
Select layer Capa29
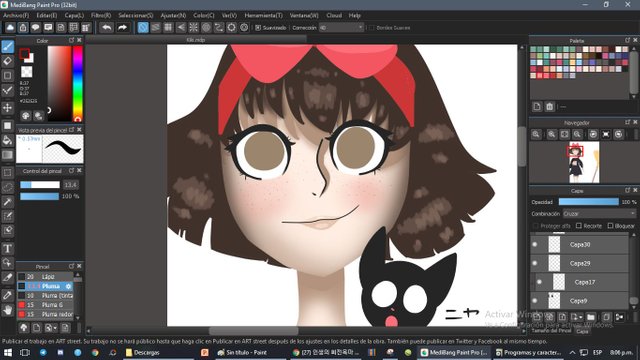[x=579, y=263]
